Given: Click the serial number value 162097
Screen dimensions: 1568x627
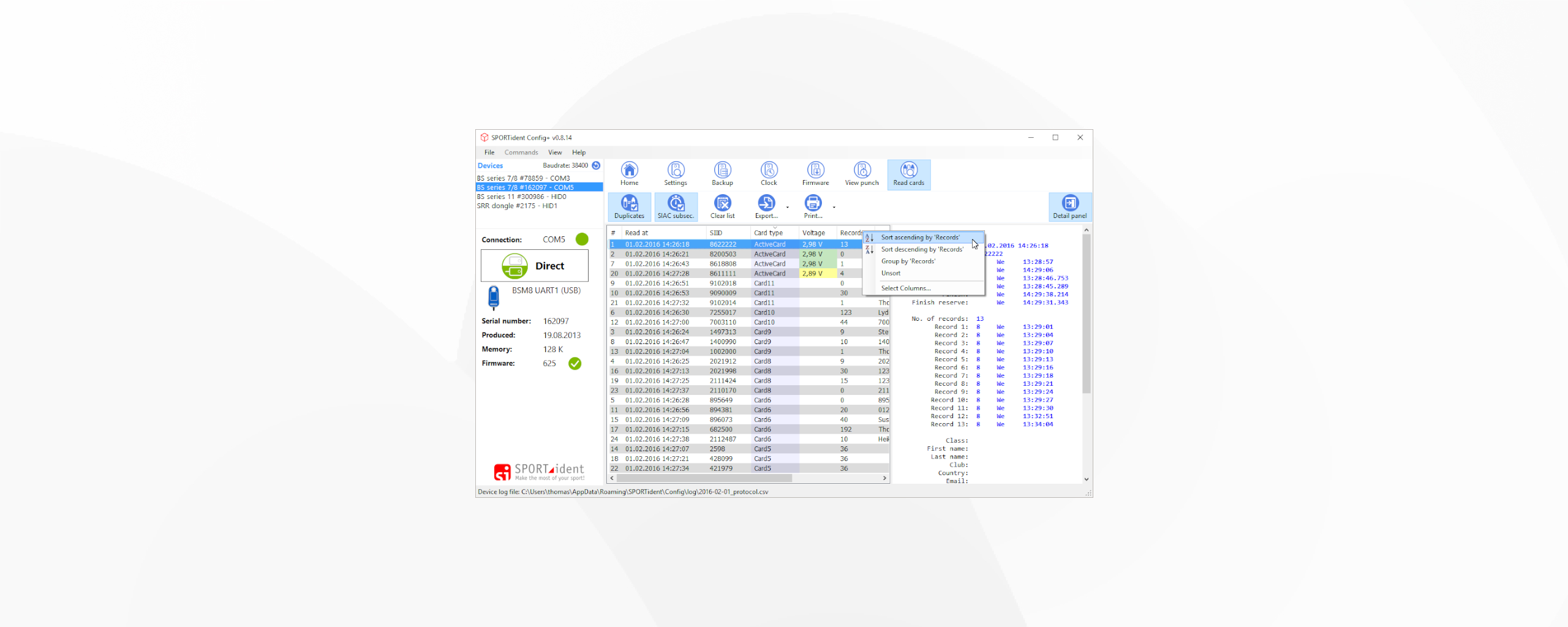Looking at the screenshot, I should click(556, 321).
